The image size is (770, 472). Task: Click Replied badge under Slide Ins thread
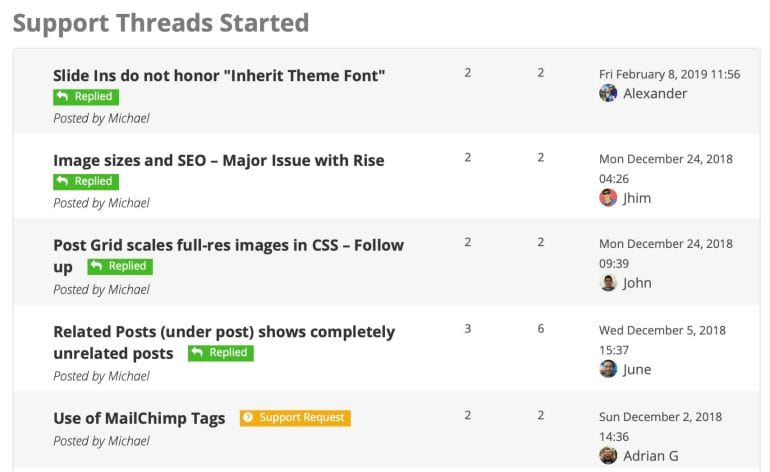point(86,97)
